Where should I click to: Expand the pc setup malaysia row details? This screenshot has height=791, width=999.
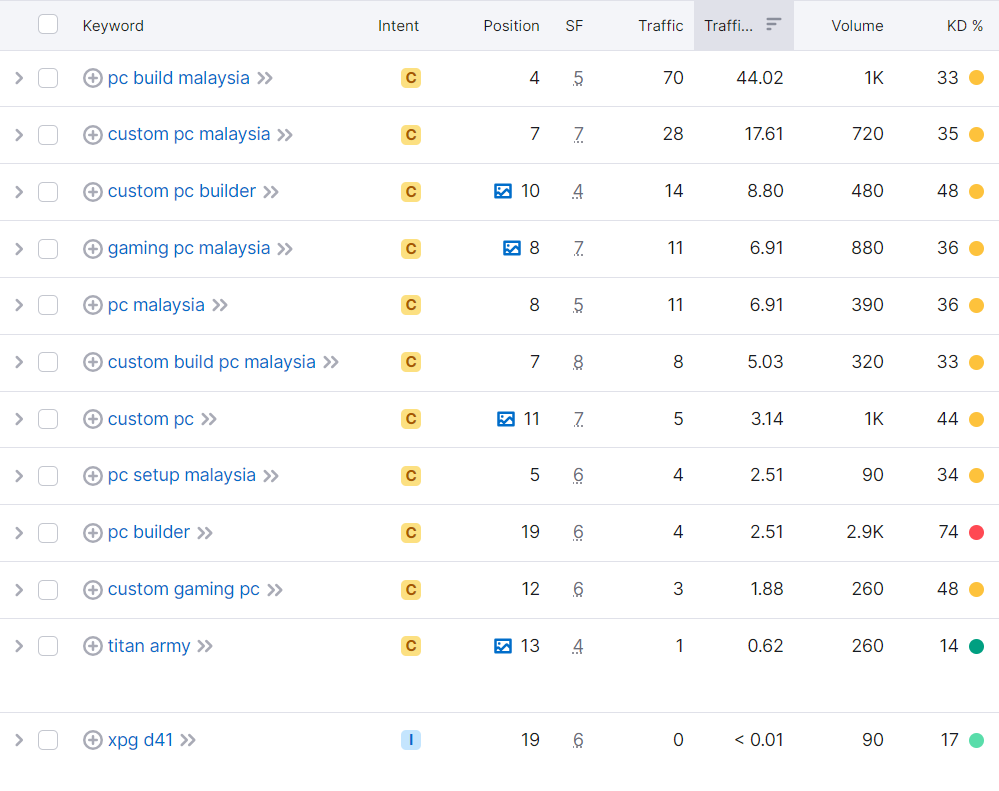coord(18,476)
